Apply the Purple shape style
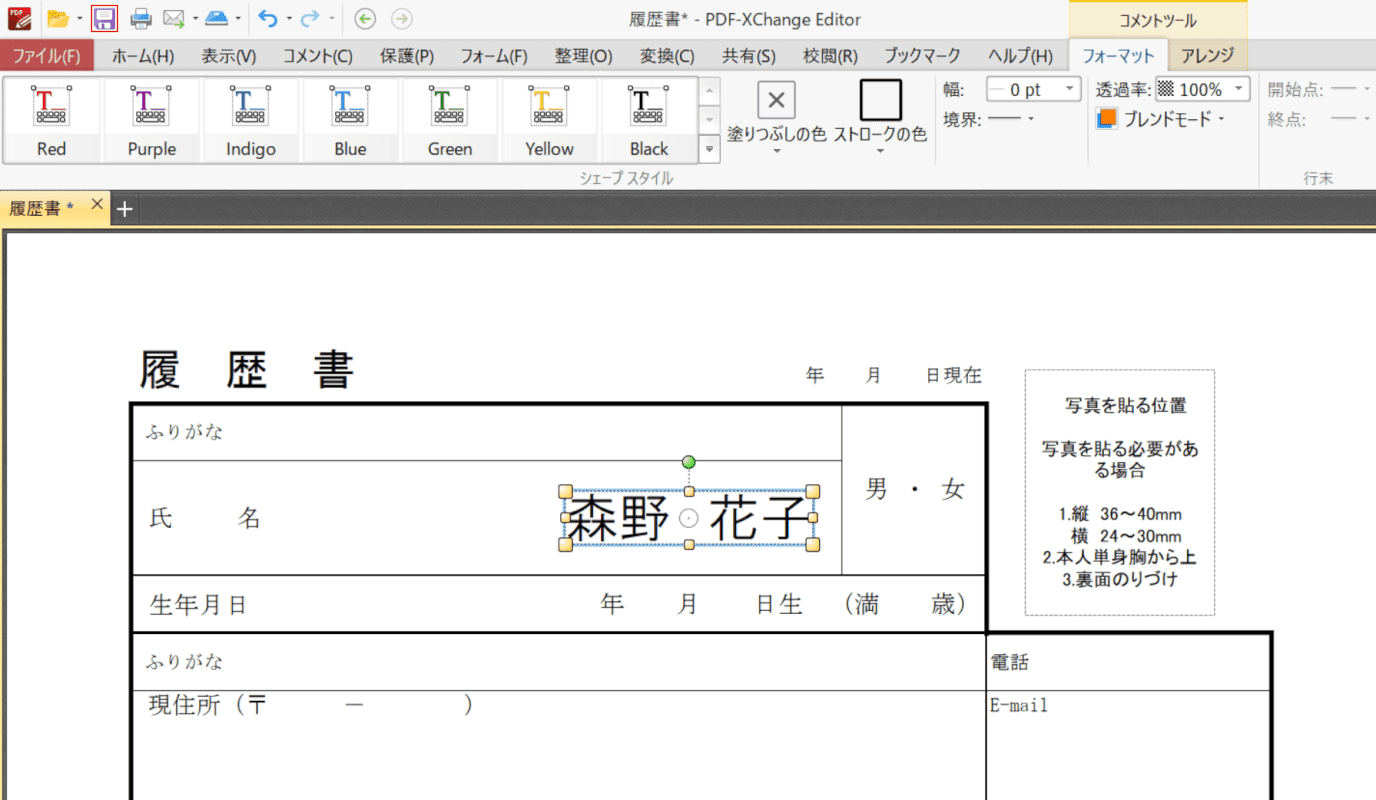The height and width of the screenshot is (800, 1376). pos(151,120)
